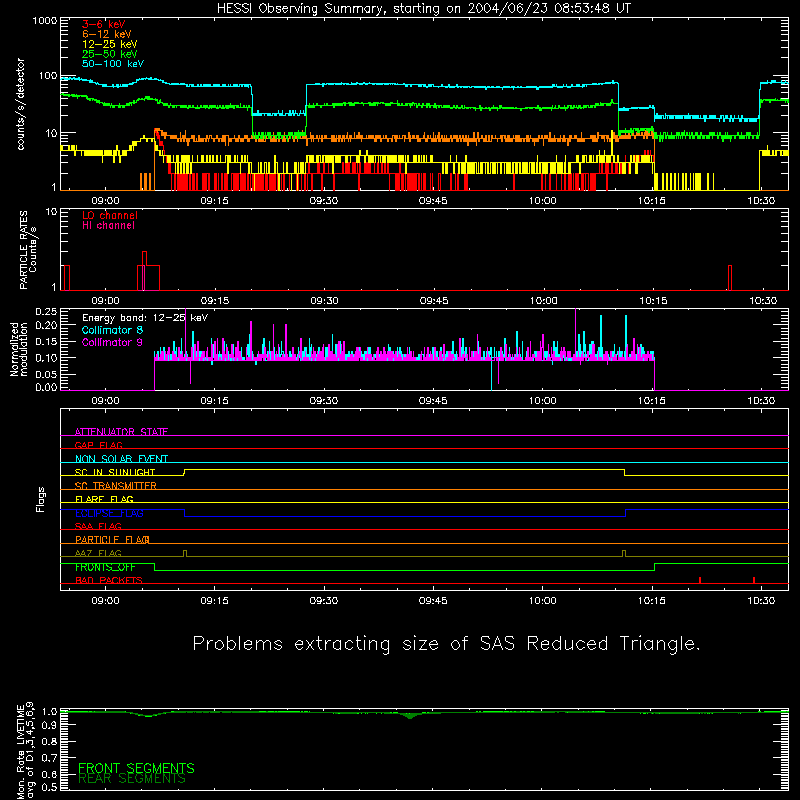Viewport: 800px width, 800px height.
Task: Click the ECLIPSE FLAG label
Action: (109, 513)
